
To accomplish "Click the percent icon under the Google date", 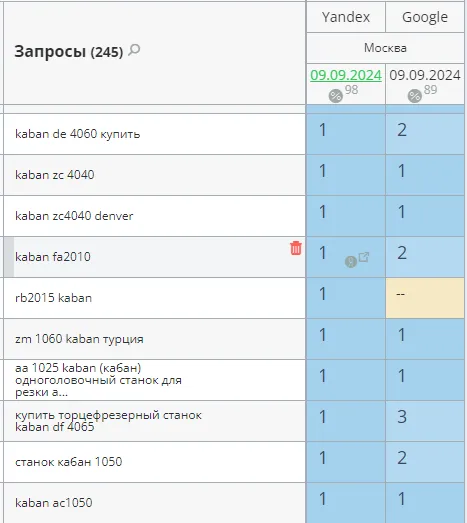I will (415, 96).
